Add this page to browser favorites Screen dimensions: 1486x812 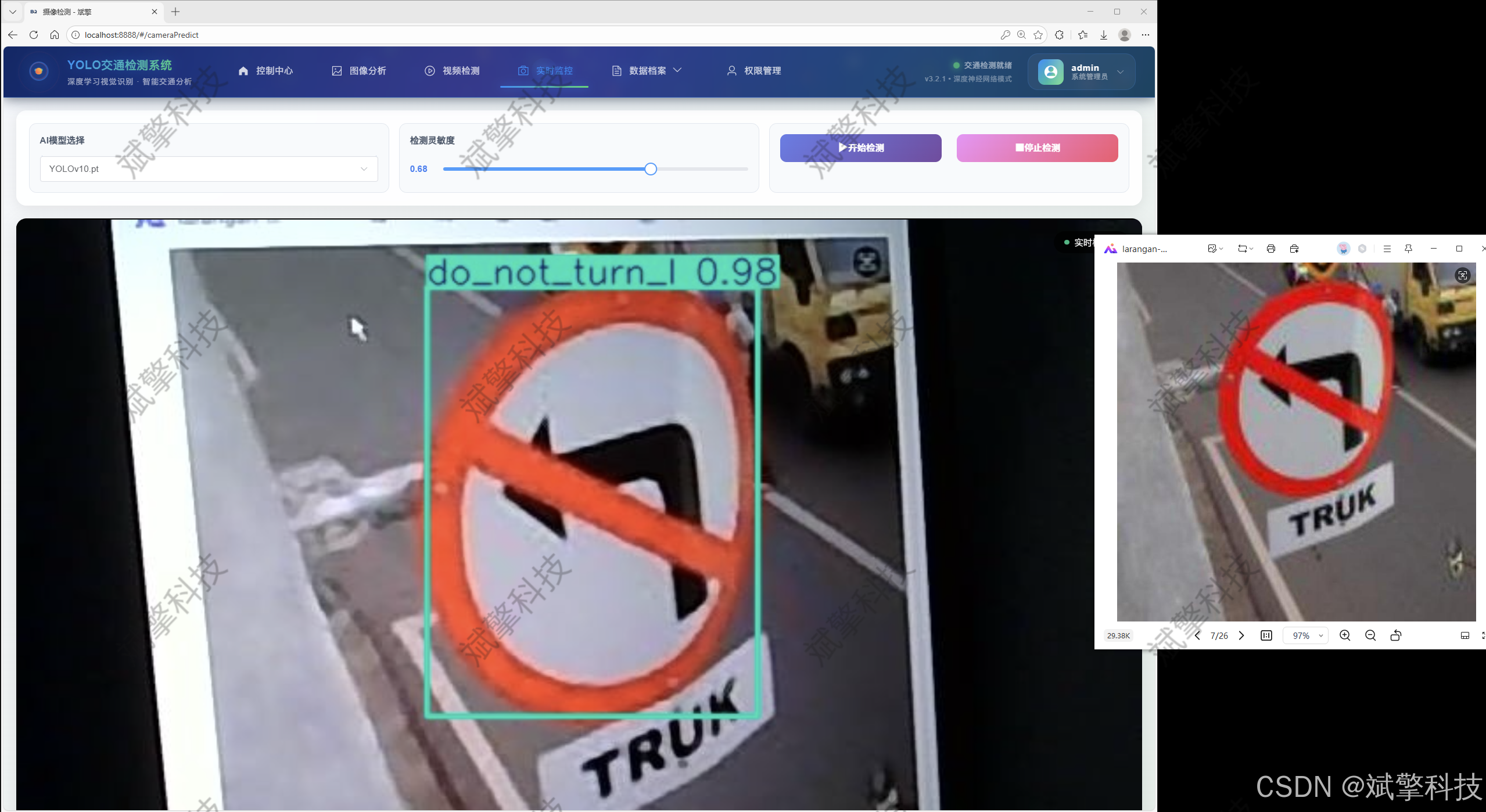tap(1038, 35)
